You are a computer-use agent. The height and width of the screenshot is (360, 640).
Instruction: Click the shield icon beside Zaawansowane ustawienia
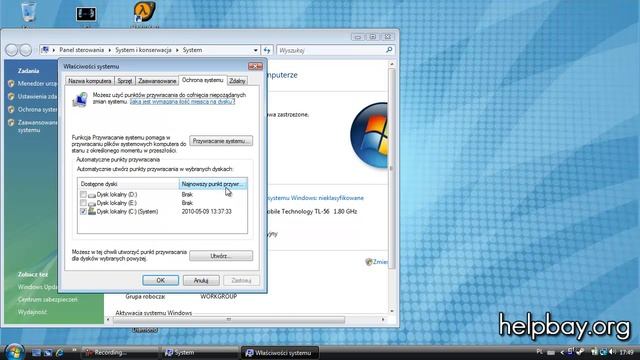11,122
